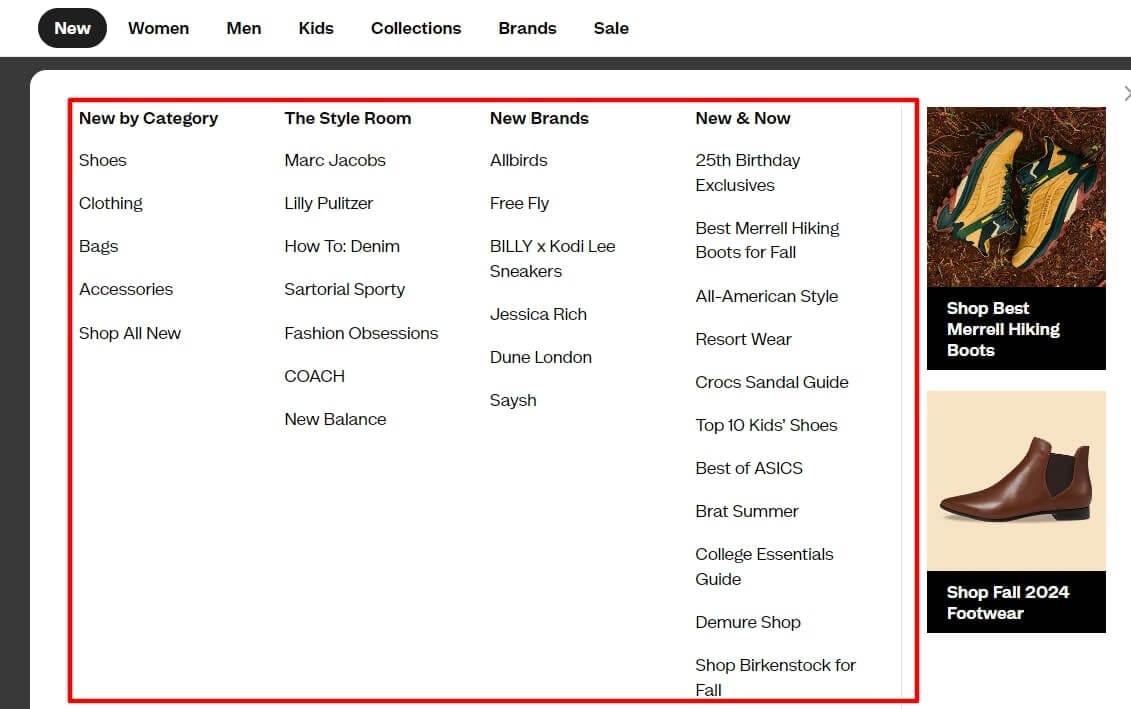Open Shop All New link
The image size is (1131, 709).
tap(130, 333)
